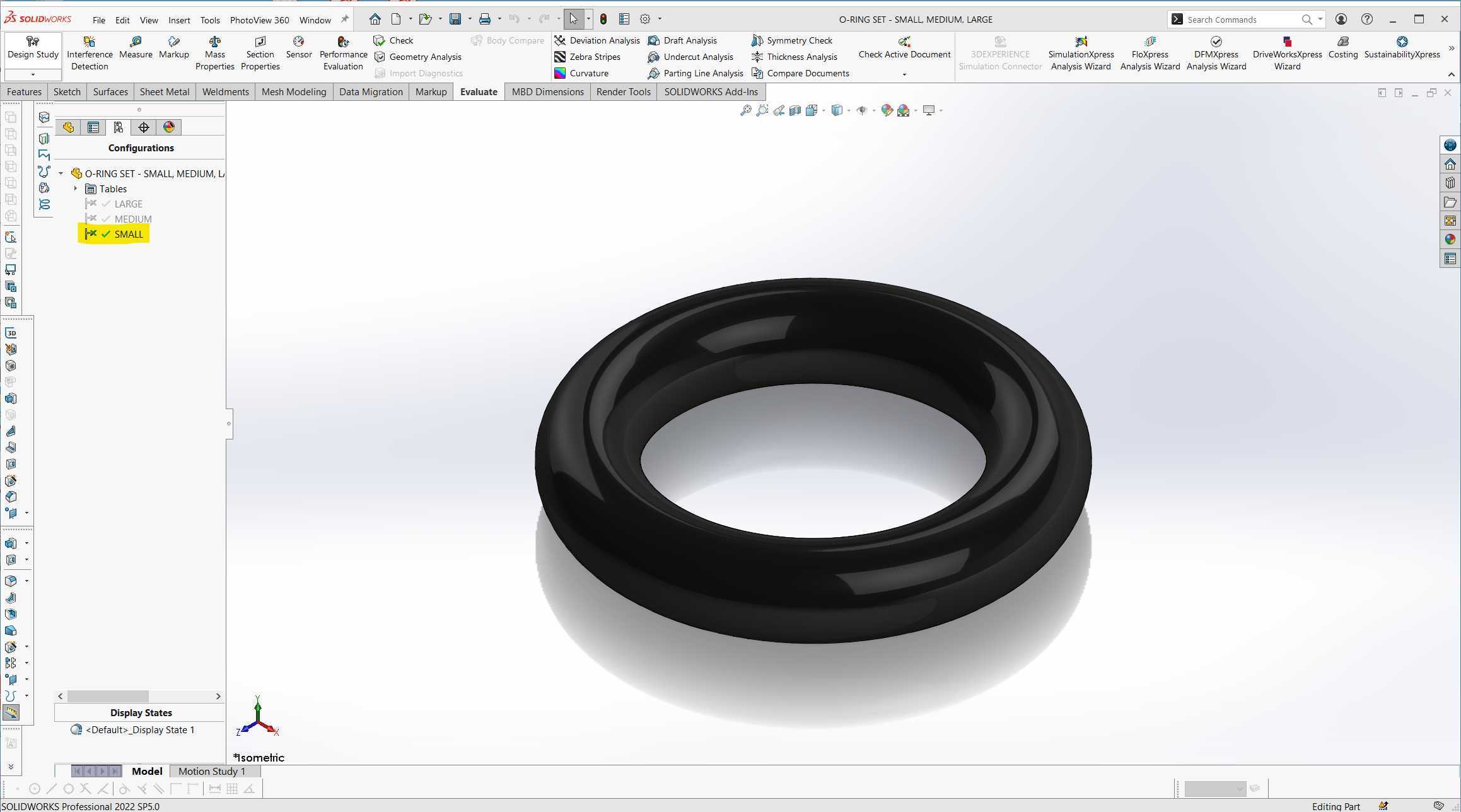Open the Design Study dropdown arrow

tap(33, 75)
